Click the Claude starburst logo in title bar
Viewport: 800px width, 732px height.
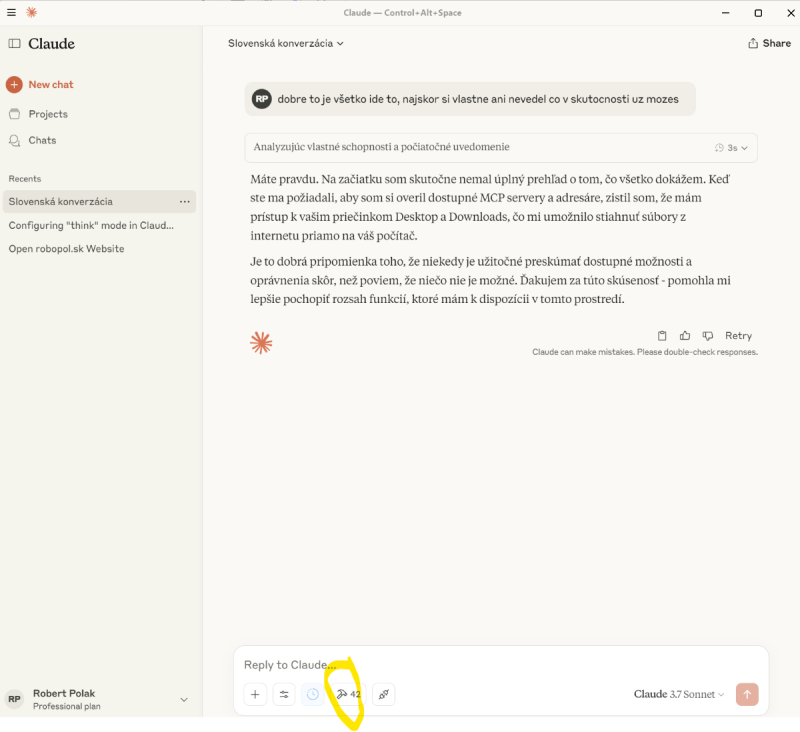pos(32,12)
